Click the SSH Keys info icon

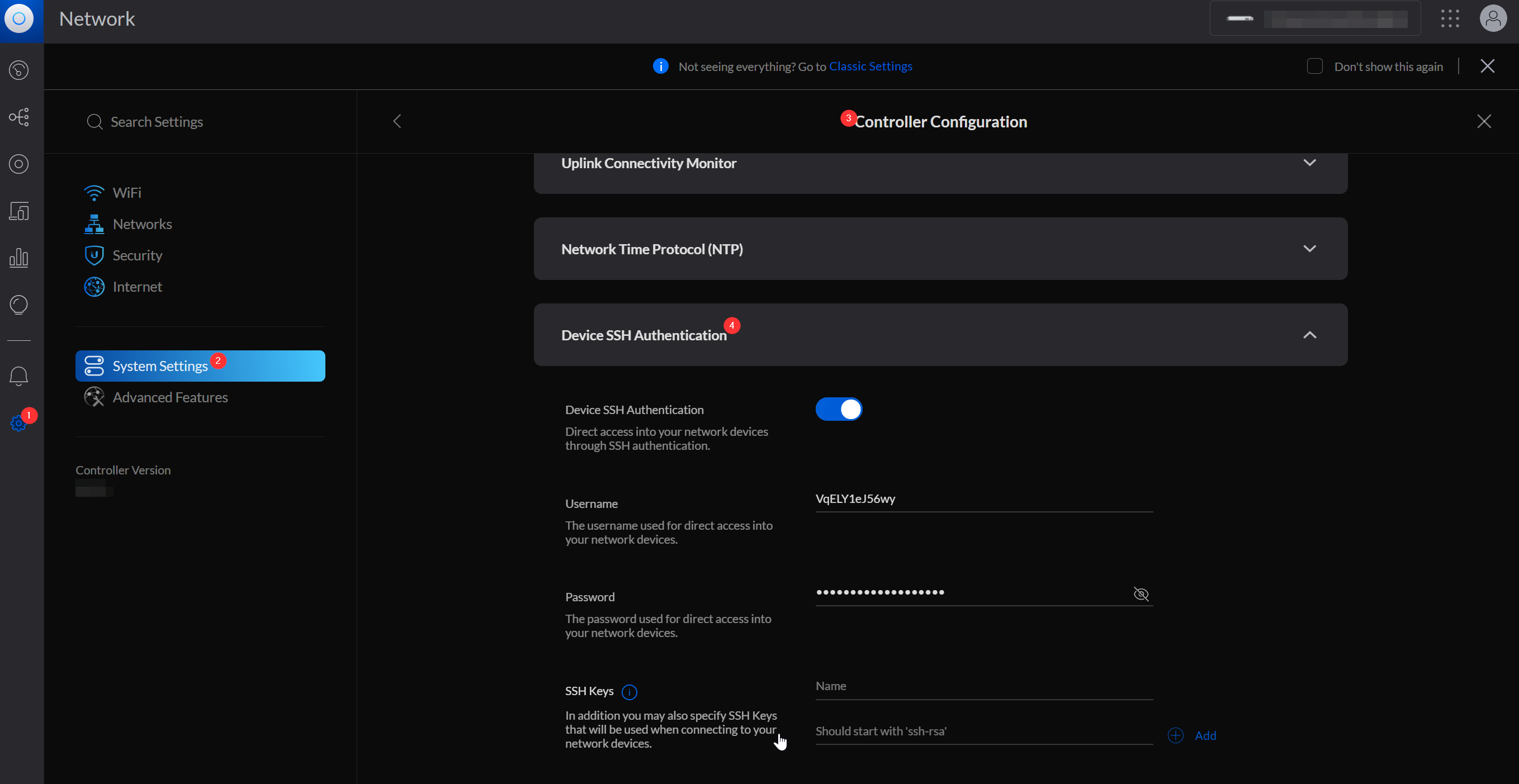pyautogui.click(x=629, y=691)
